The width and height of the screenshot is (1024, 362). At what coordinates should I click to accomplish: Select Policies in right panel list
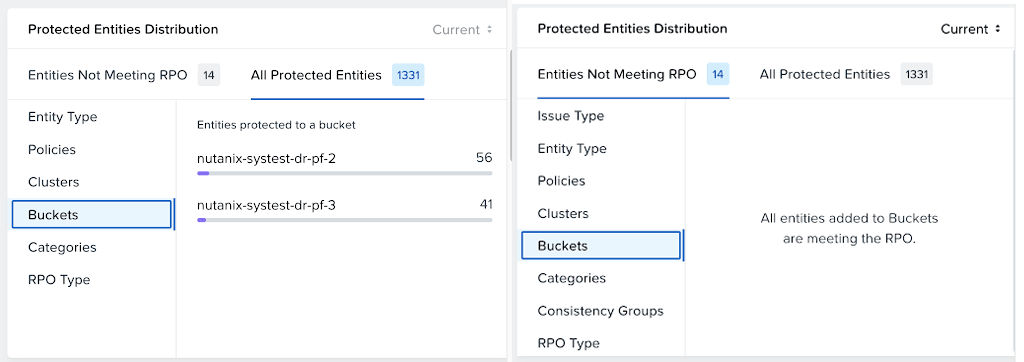click(561, 181)
